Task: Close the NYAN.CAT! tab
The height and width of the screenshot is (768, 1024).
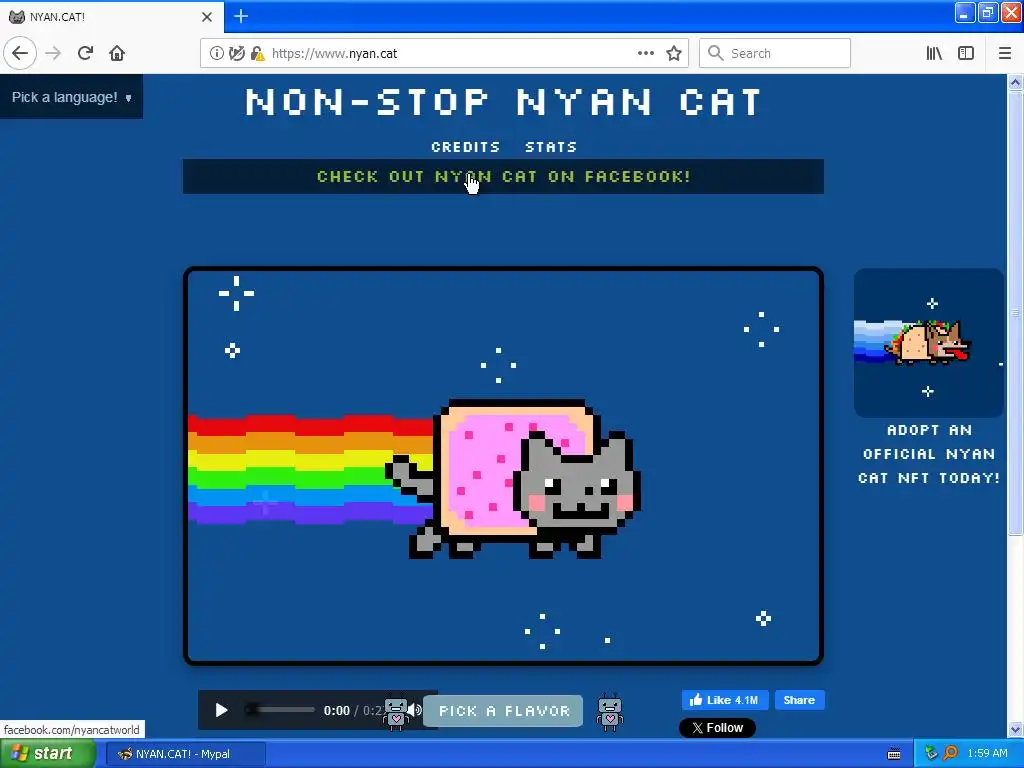Action: pyautogui.click(x=207, y=16)
